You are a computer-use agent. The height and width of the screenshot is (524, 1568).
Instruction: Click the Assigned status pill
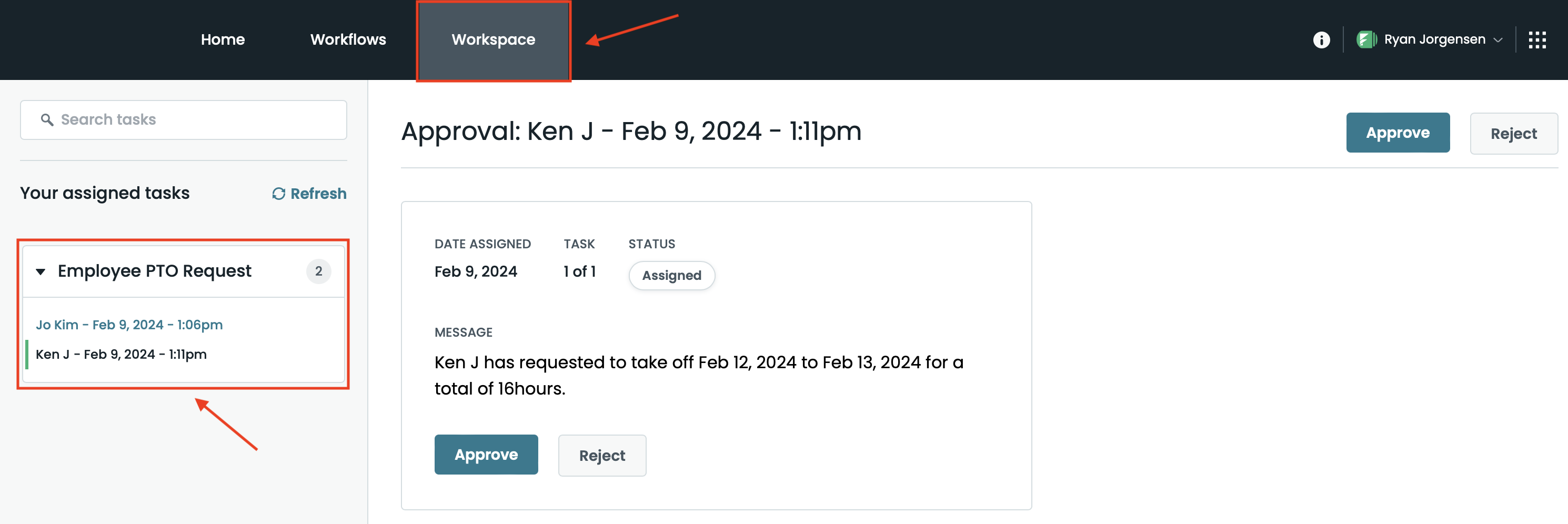pos(671,276)
